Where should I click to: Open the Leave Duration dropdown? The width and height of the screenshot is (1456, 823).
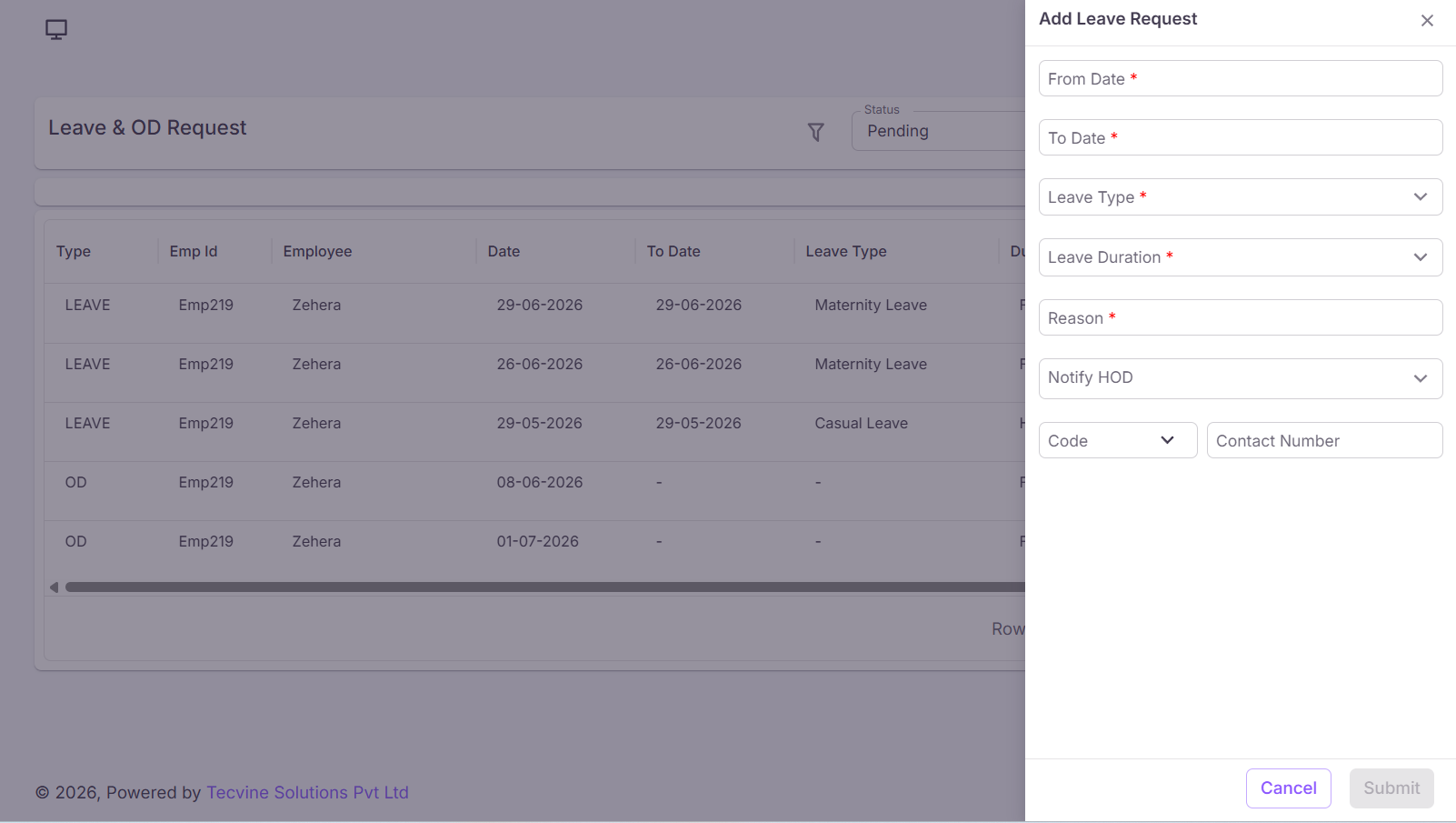click(x=1241, y=257)
